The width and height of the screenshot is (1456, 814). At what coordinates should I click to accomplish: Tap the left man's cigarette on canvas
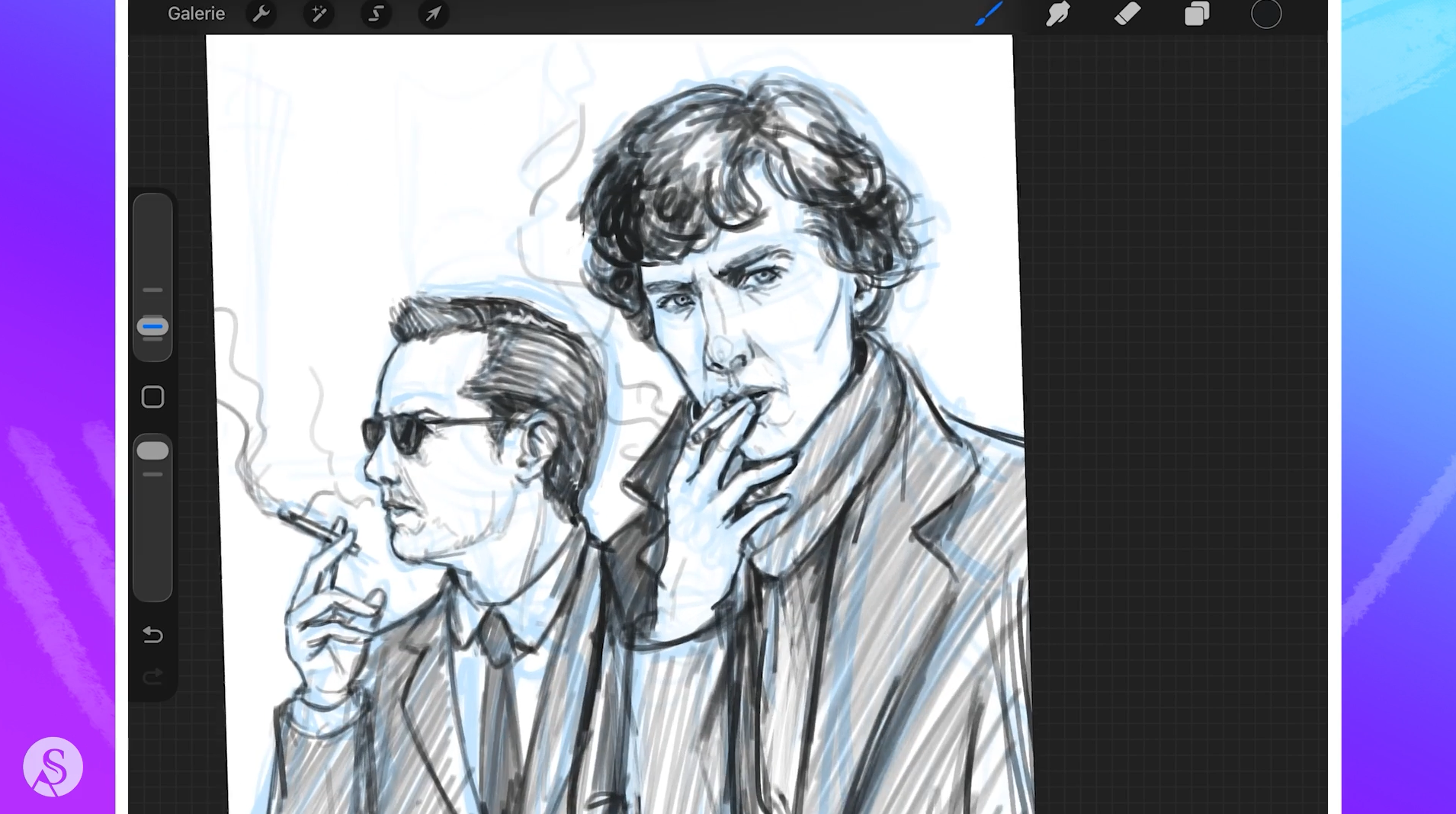pos(314,526)
